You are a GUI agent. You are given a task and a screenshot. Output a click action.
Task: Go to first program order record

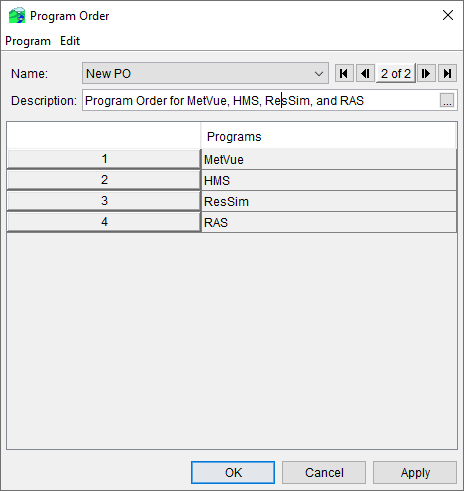point(344,73)
